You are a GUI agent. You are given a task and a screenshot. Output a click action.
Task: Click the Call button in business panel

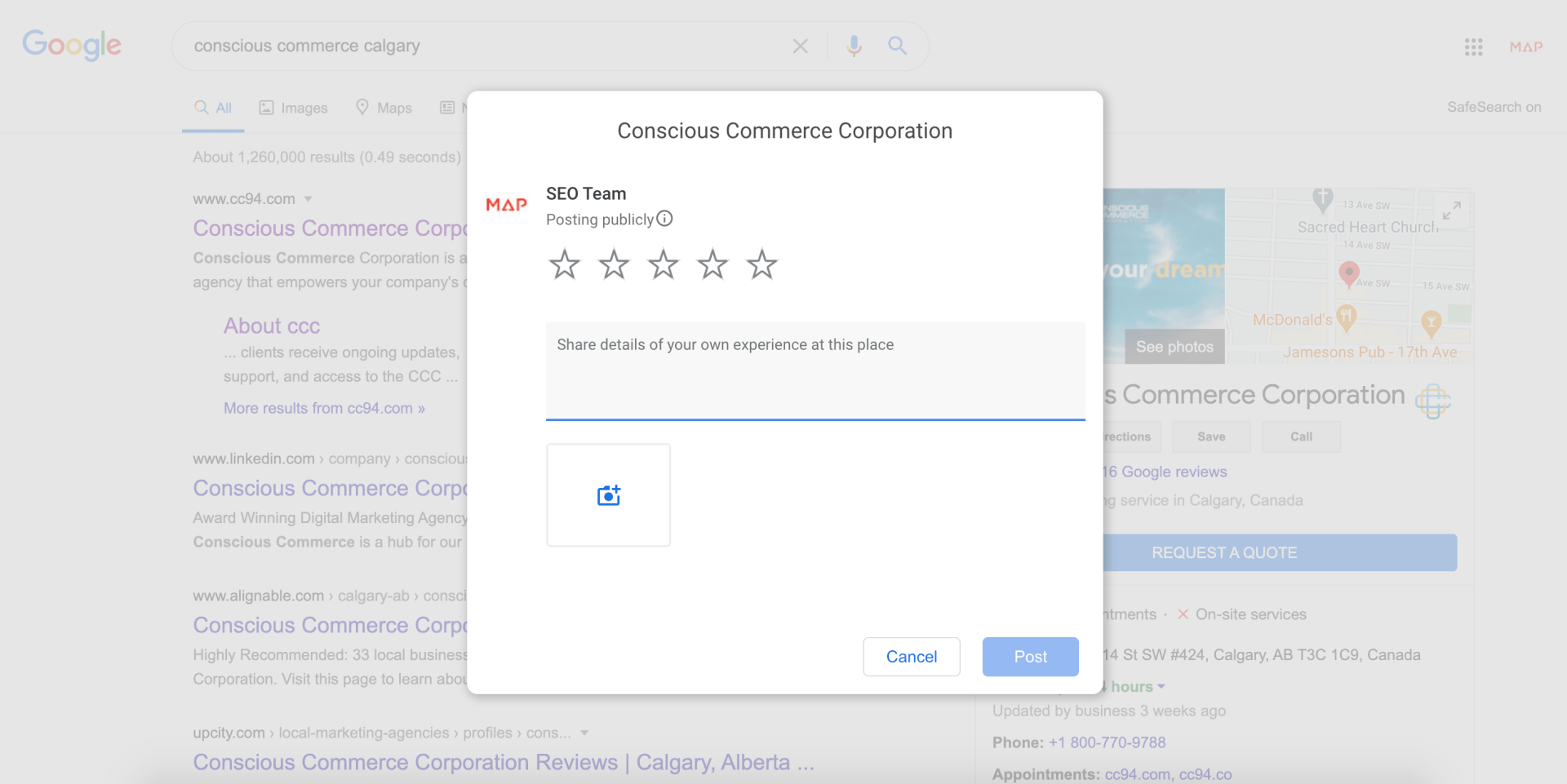click(x=1301, y=436)
